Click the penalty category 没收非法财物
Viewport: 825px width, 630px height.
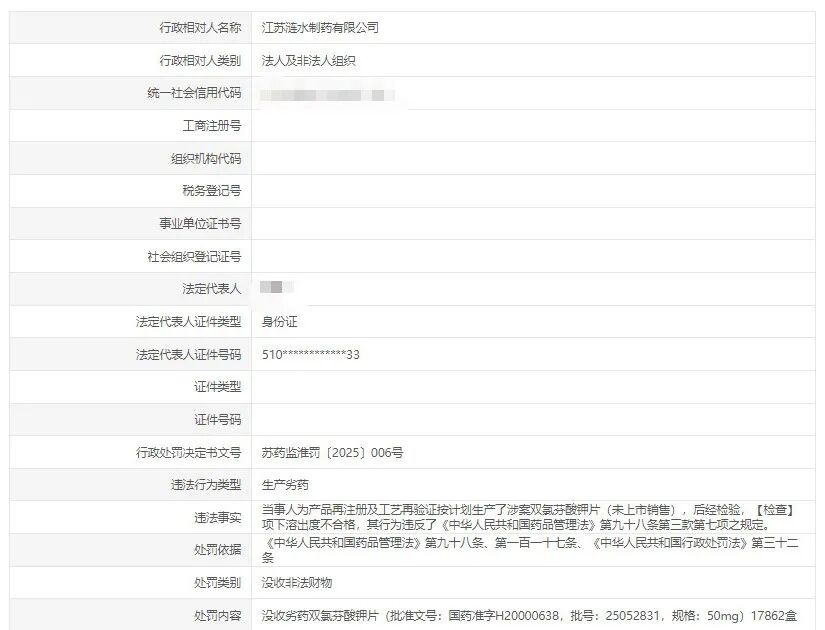pos(297,586)
